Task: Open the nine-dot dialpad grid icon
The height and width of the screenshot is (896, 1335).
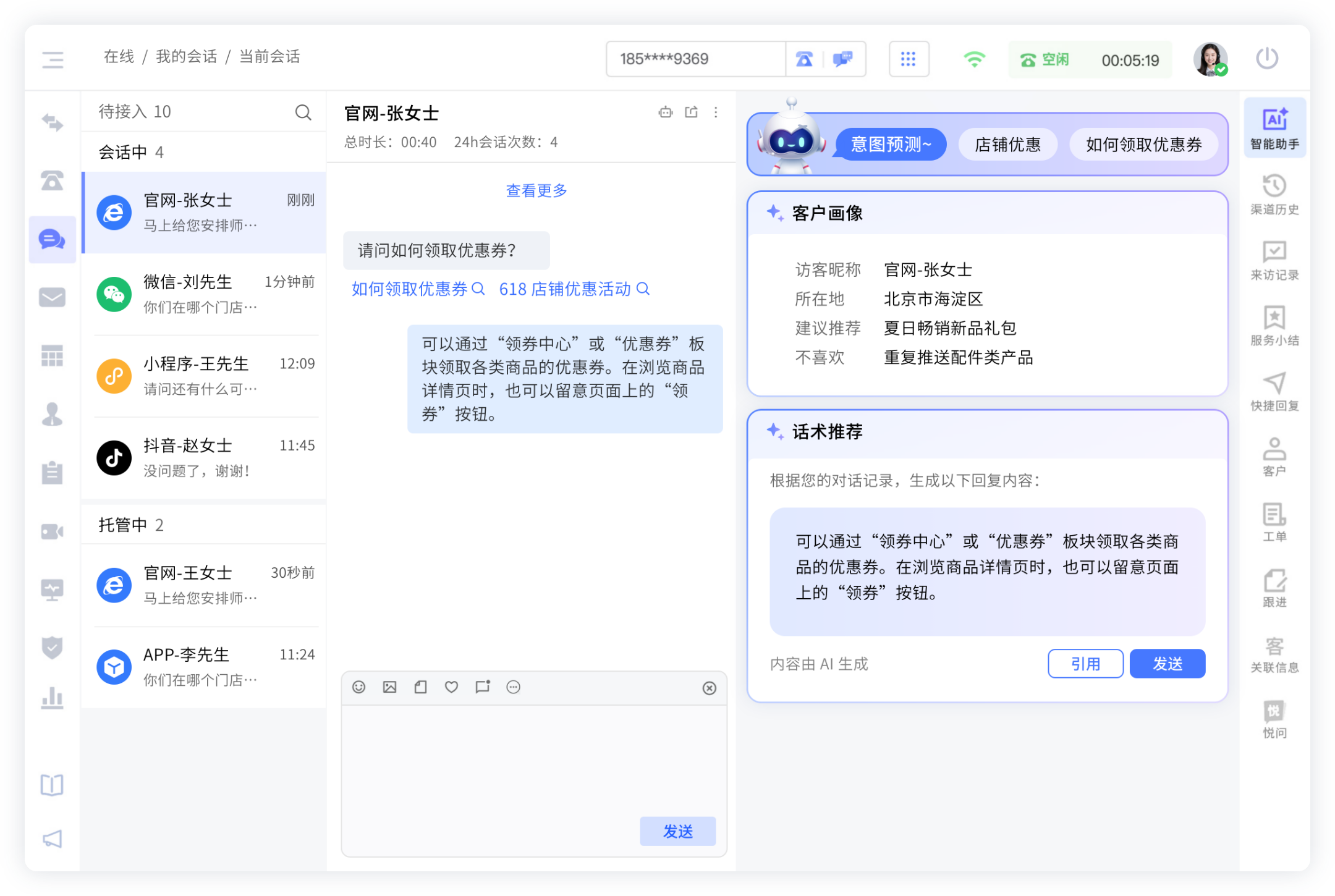Action: pos(908,59)
